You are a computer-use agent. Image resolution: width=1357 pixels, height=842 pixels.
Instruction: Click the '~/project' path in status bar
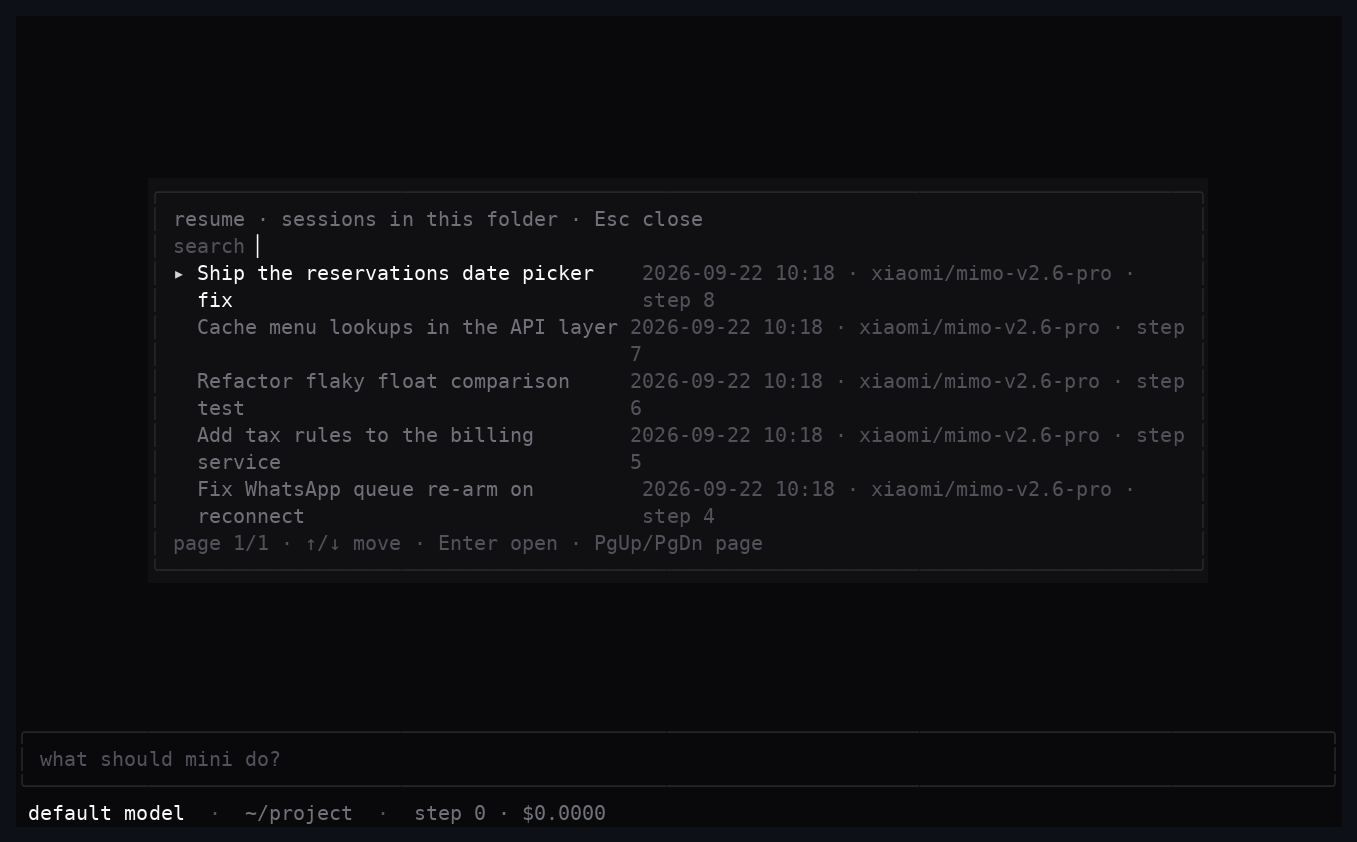[x=298, y=813]
